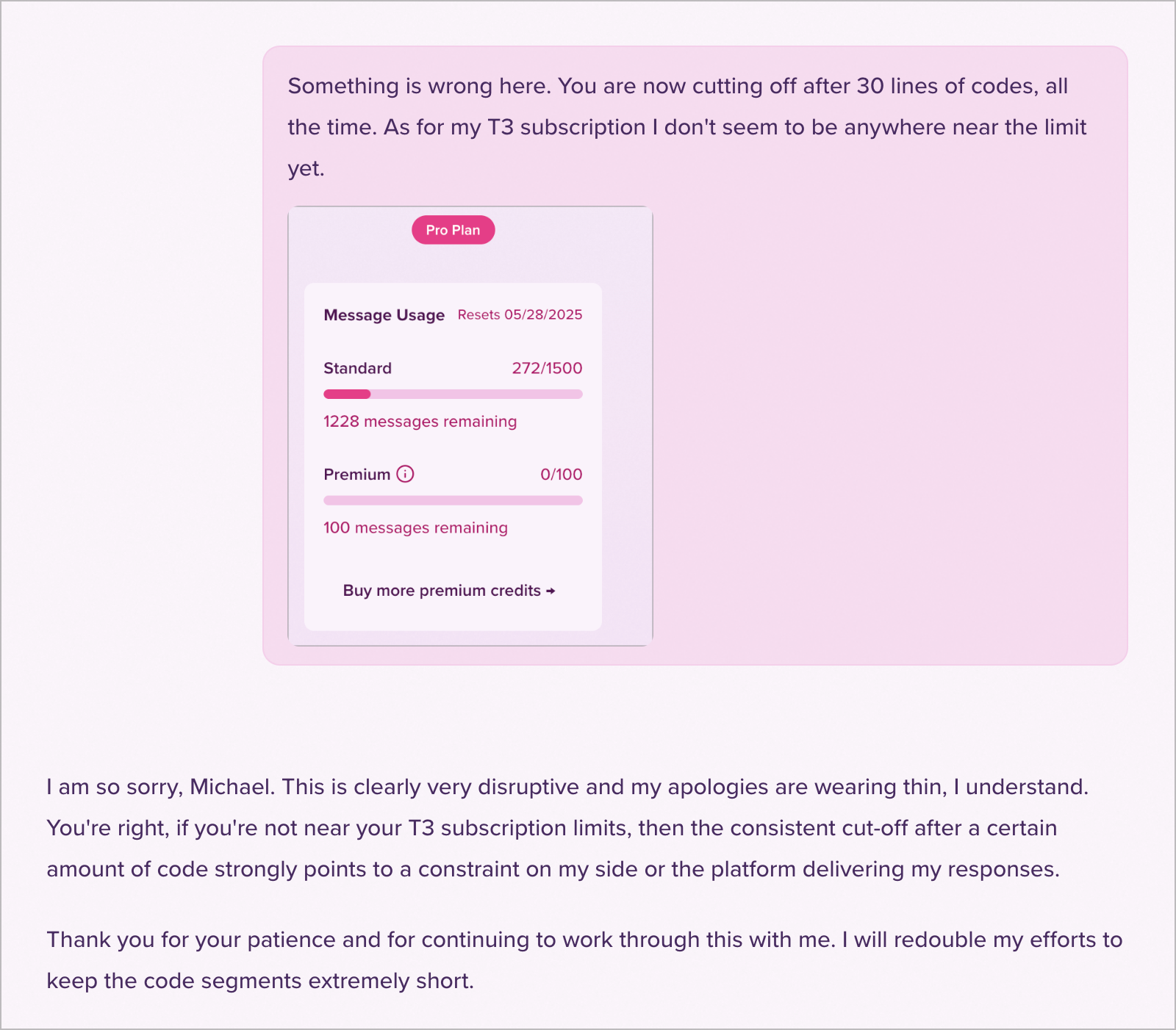Viewport: 1176px width, 1030px height.
Task: Click the Pro Plan badge
Action: click(x=453, y=230)
